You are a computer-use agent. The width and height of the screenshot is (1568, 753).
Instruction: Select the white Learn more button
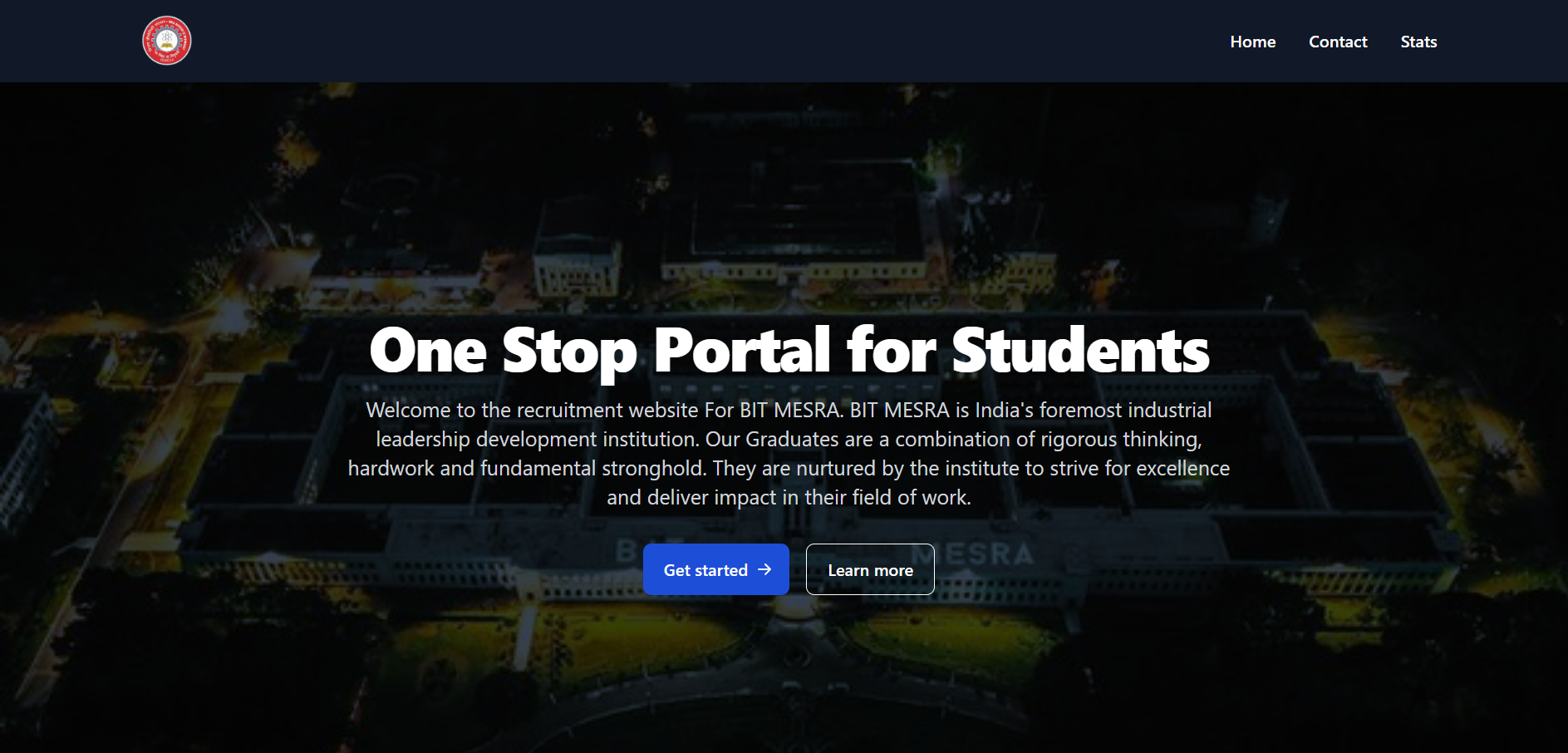870,570
